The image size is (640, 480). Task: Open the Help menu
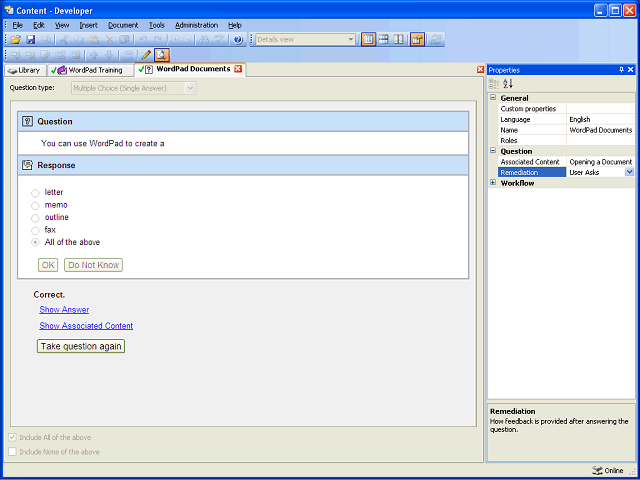click(x=235, y=25)
